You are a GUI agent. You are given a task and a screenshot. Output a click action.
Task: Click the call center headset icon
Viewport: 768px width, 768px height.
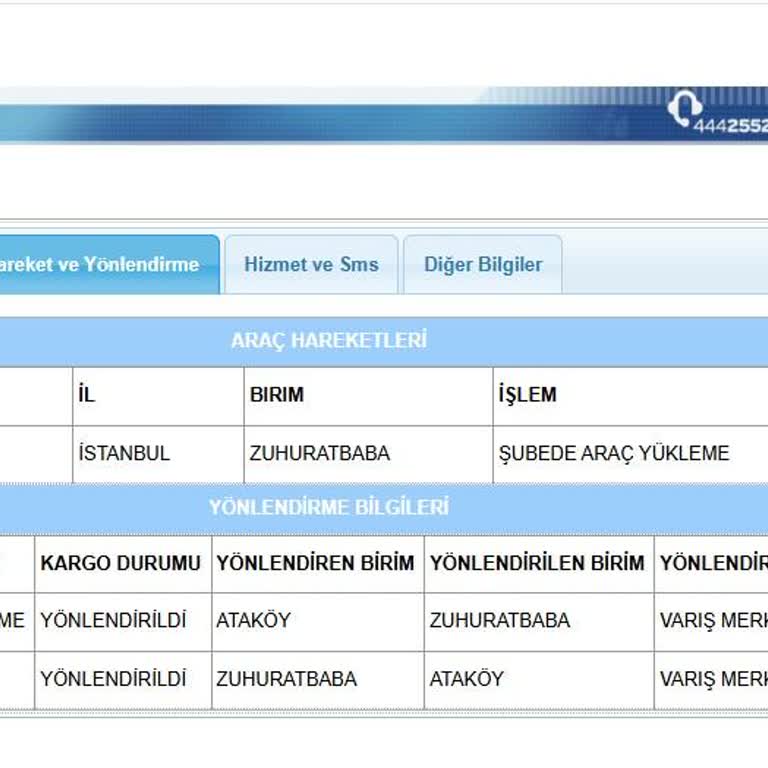[684, 108]
